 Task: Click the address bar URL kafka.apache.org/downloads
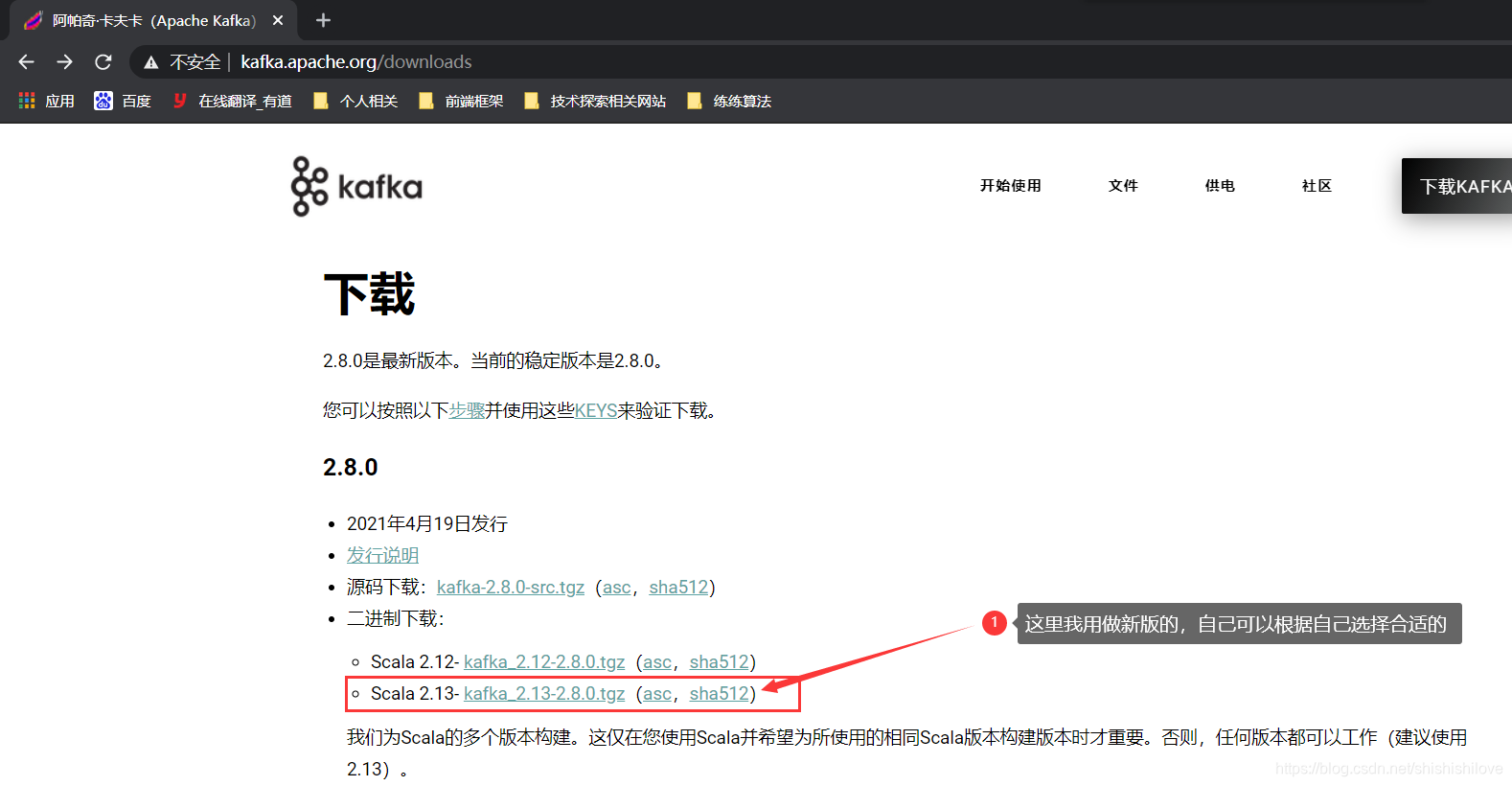point(356,62)
